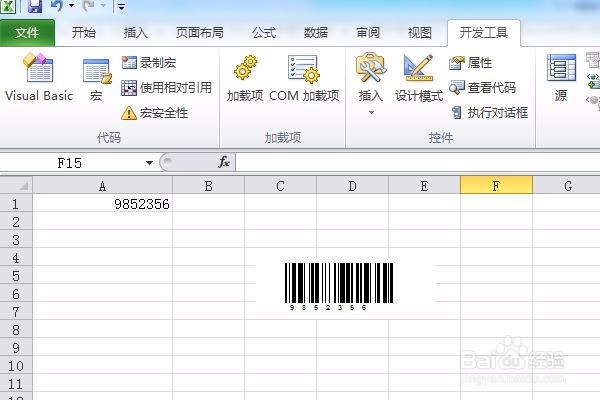Switch to the Page Layout (页面布局) tab
Screen dimensions: 600x400
tap(199, 33)
